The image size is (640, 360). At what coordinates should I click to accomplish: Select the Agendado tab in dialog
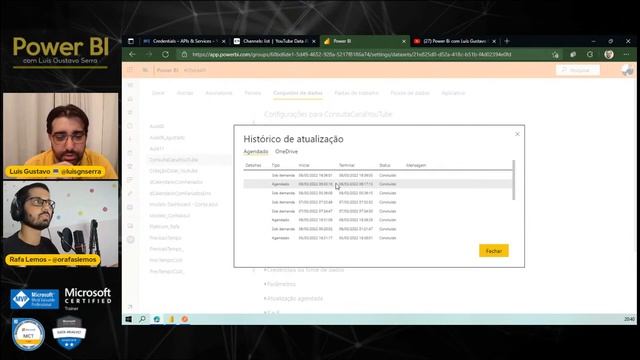click(x=256, y=151)
